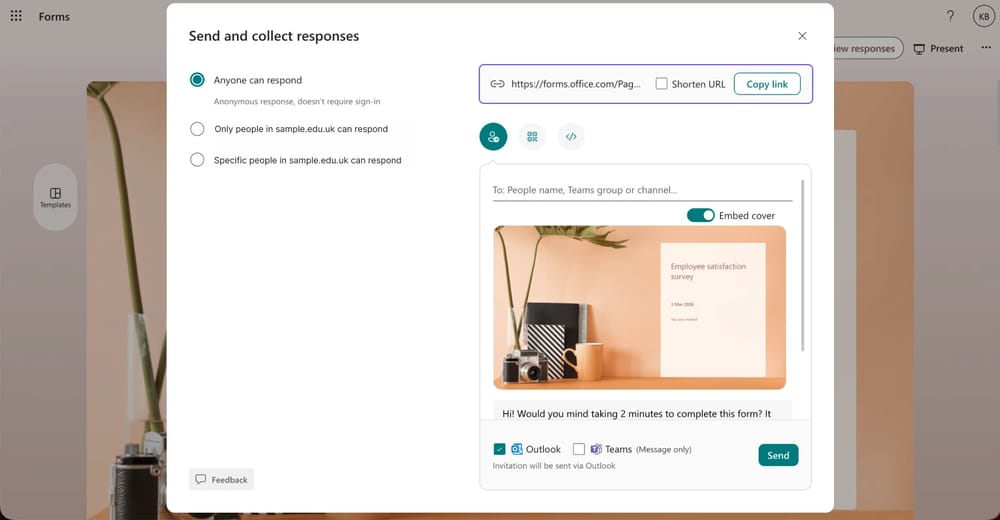Screen dimensions: 1000x520
Task: Click the KB account avatar
Action: tap(982, 17)
